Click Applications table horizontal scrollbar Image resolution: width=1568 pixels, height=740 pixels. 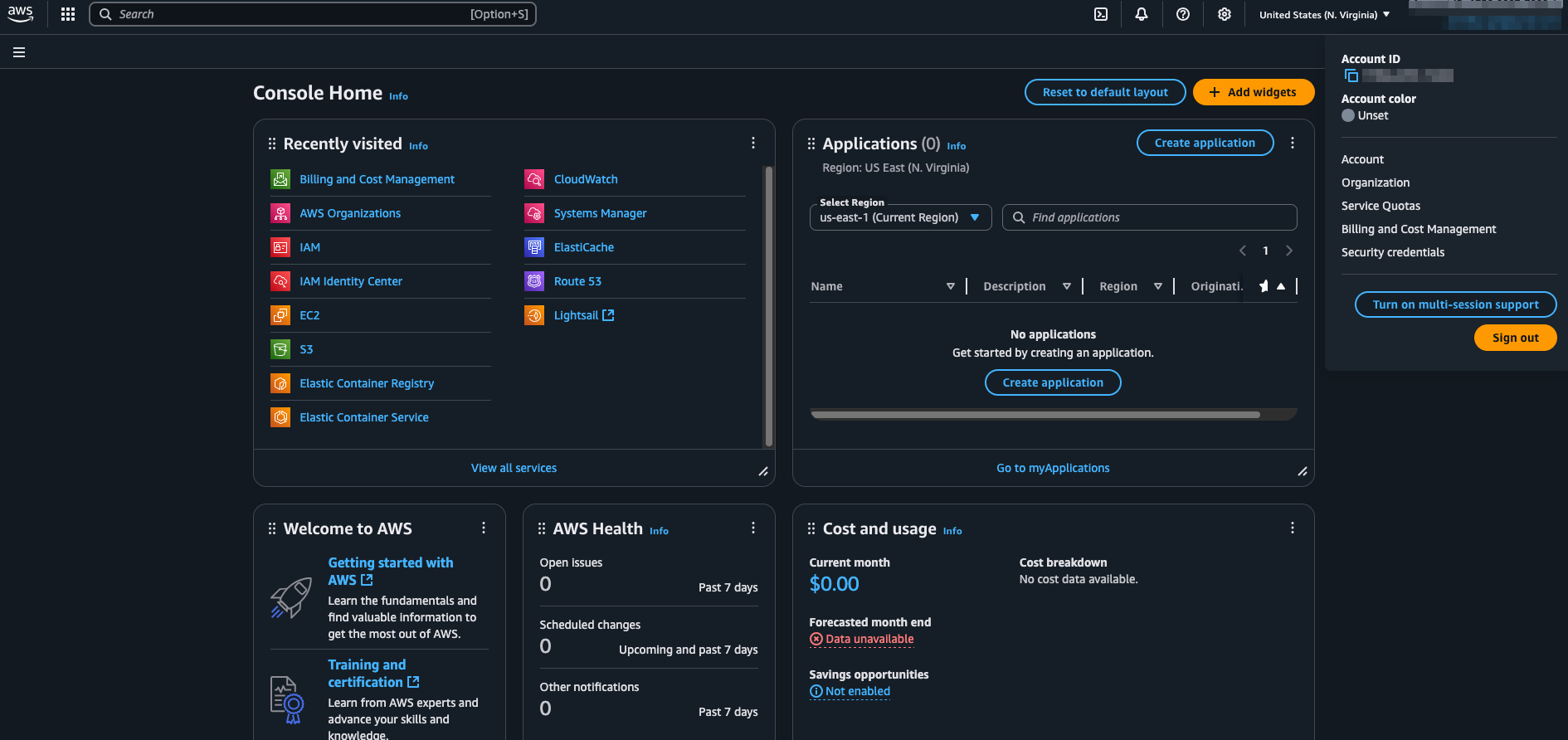pos(1035,414)
